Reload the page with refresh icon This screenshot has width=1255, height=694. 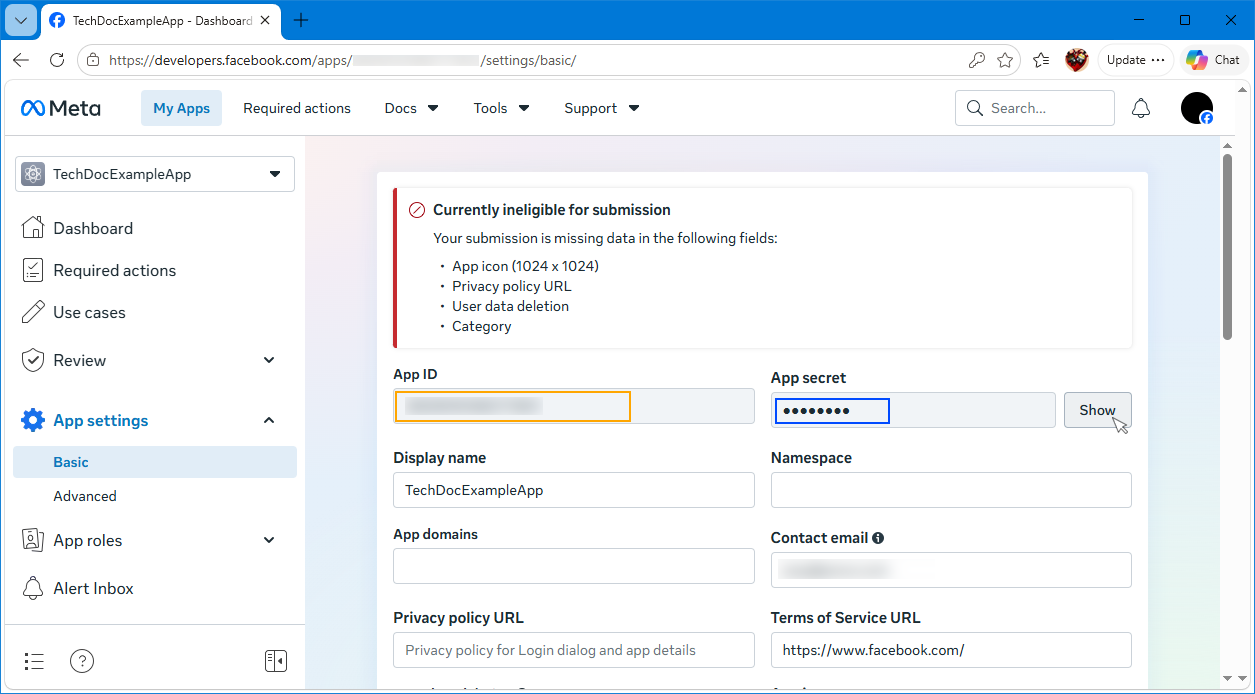coord(57,60)
